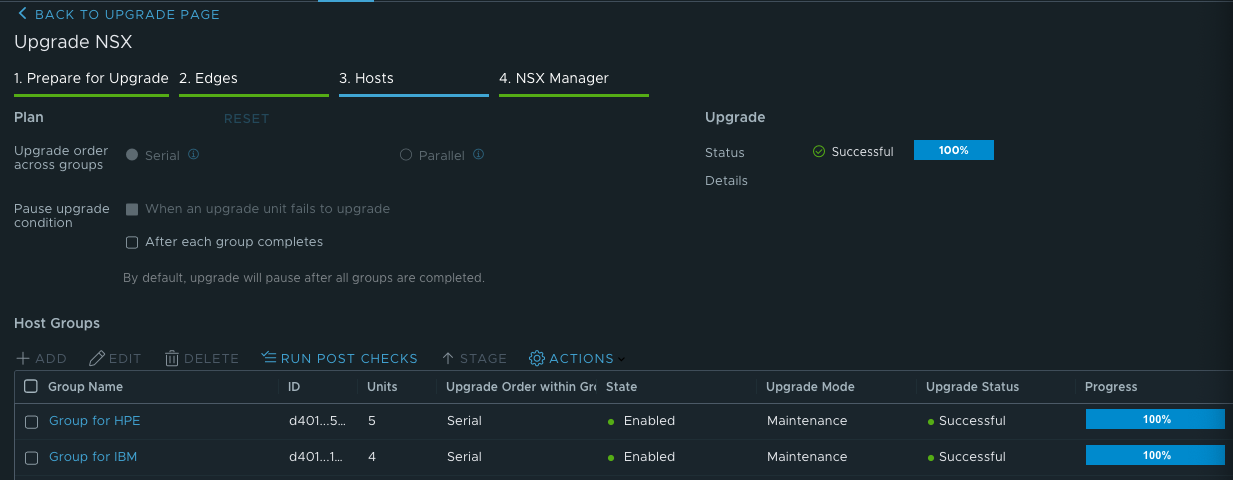This screenshot has width=1233, height=480.
Task: Select the Serial upgrade order radio
Action: click(x=132, y=155)
